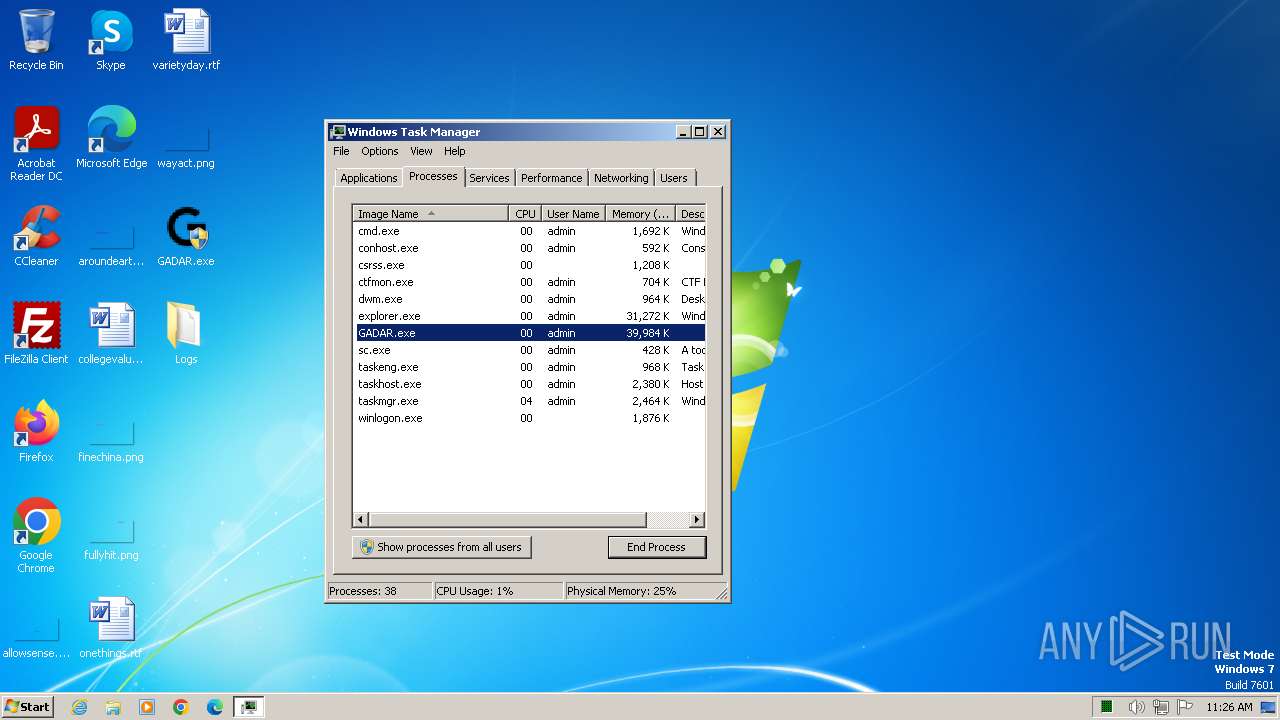Switch to the Services tab

click(489, 178)
